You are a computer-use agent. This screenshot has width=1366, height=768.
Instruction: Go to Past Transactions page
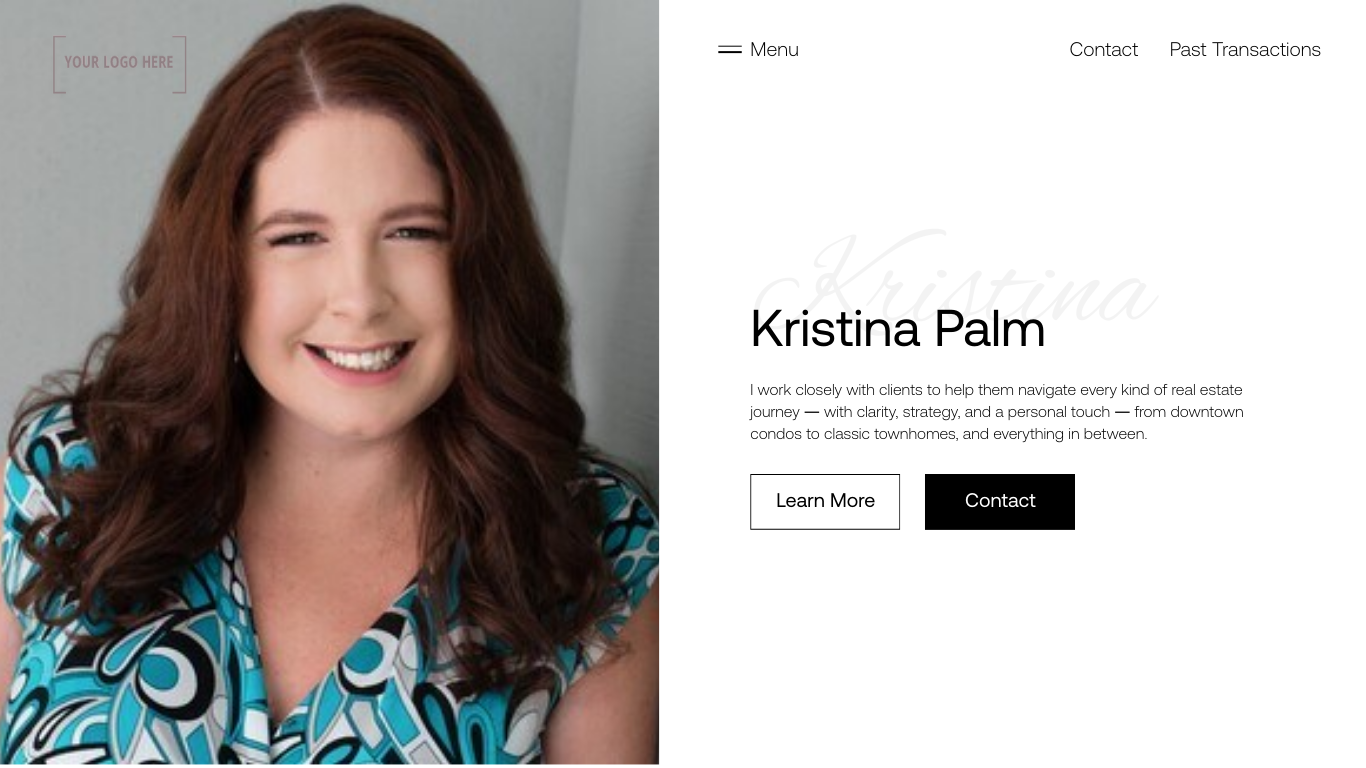click(1245, 49)
